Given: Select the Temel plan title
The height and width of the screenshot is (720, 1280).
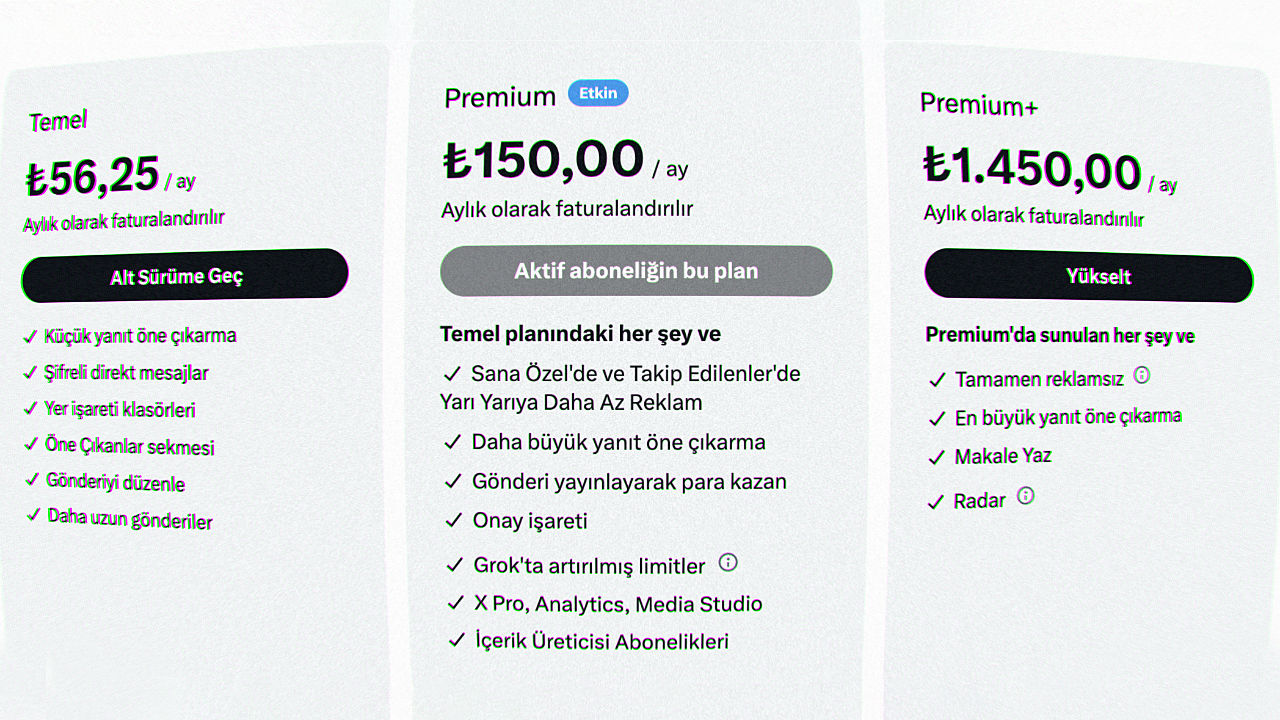Looking at the screenshot, I should coord(58,121).
